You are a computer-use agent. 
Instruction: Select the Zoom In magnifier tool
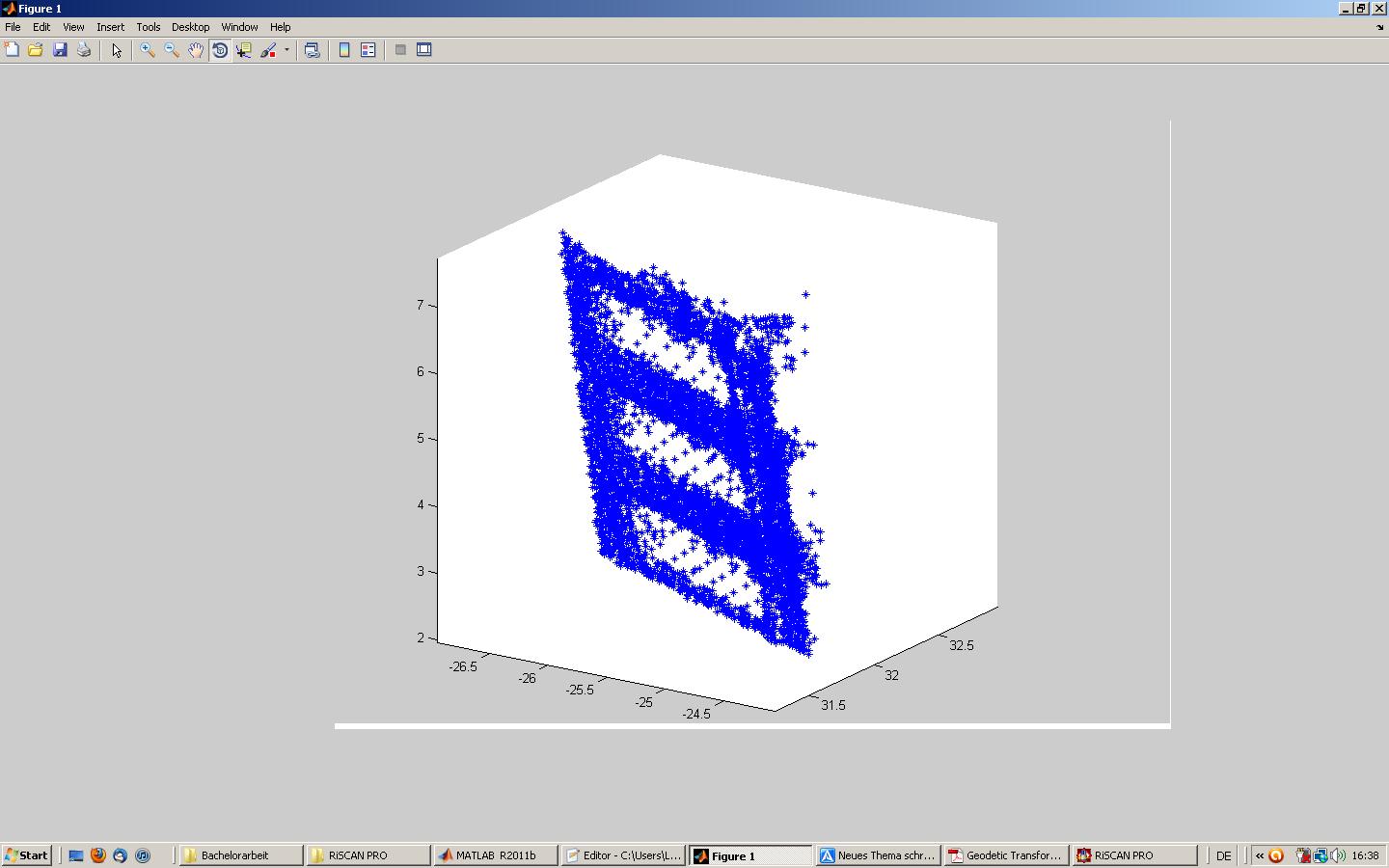(148, 50)
